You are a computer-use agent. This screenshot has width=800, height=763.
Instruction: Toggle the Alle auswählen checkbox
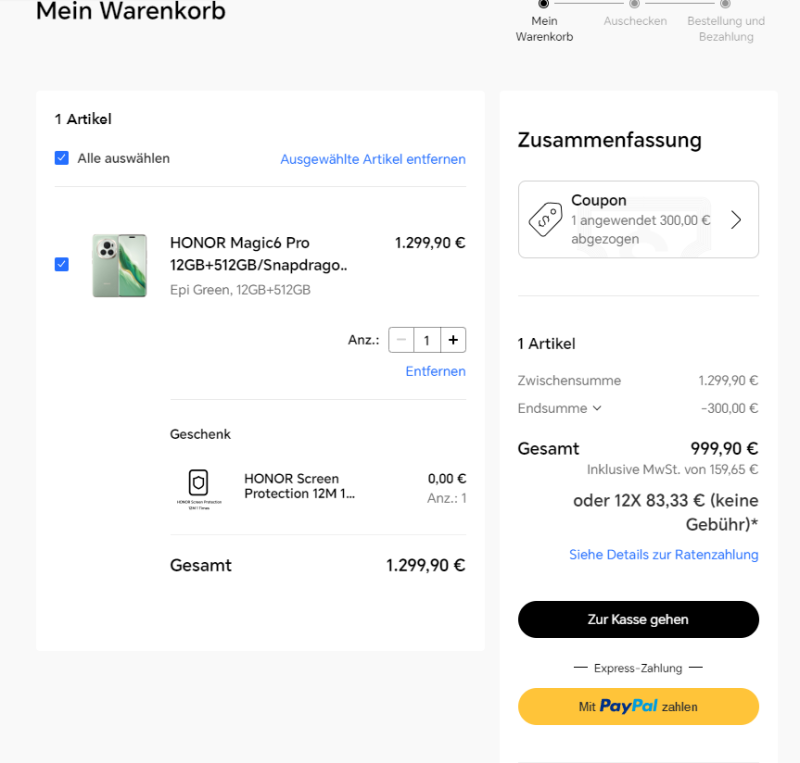coord(62,158)
